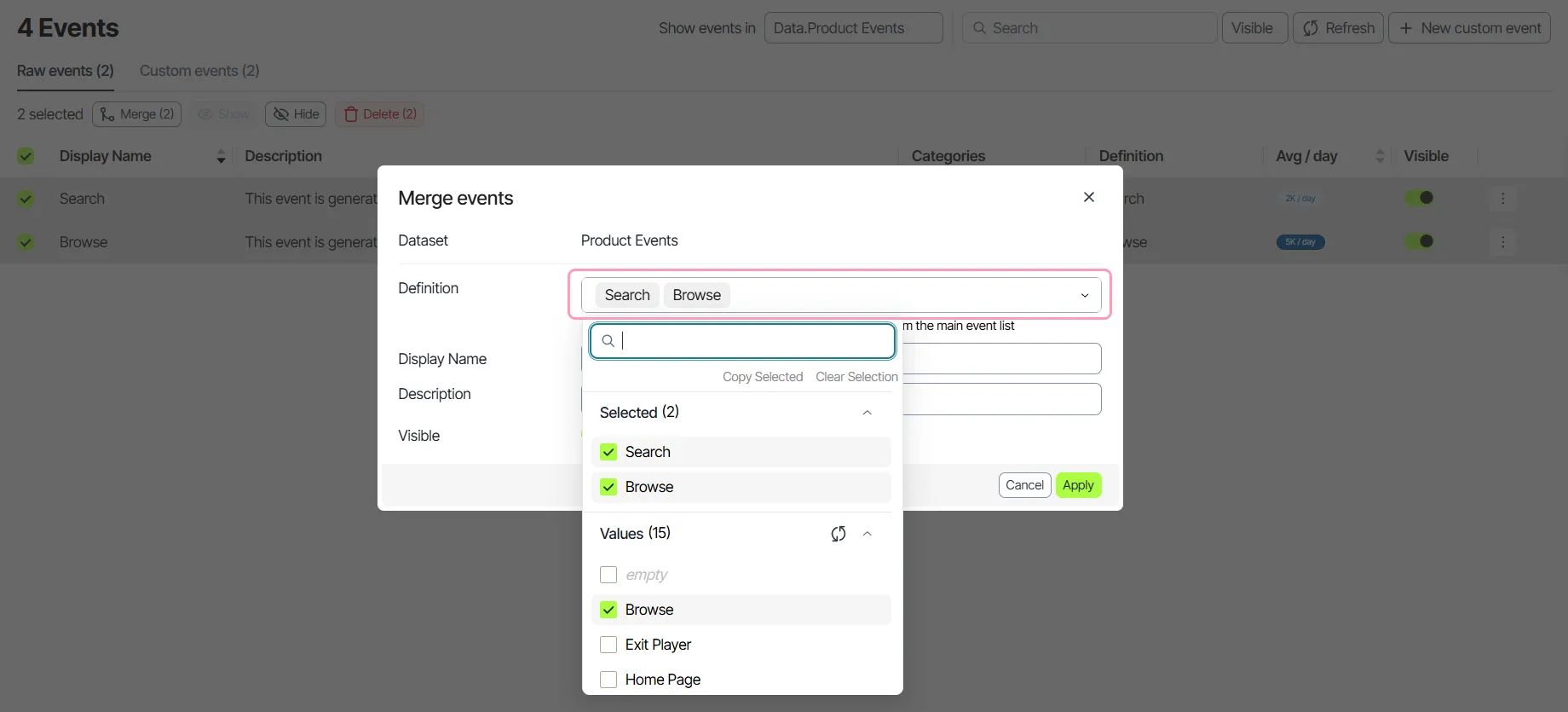Click Clear Selection link
1568x712 pixels.
(x=856, y=377)
